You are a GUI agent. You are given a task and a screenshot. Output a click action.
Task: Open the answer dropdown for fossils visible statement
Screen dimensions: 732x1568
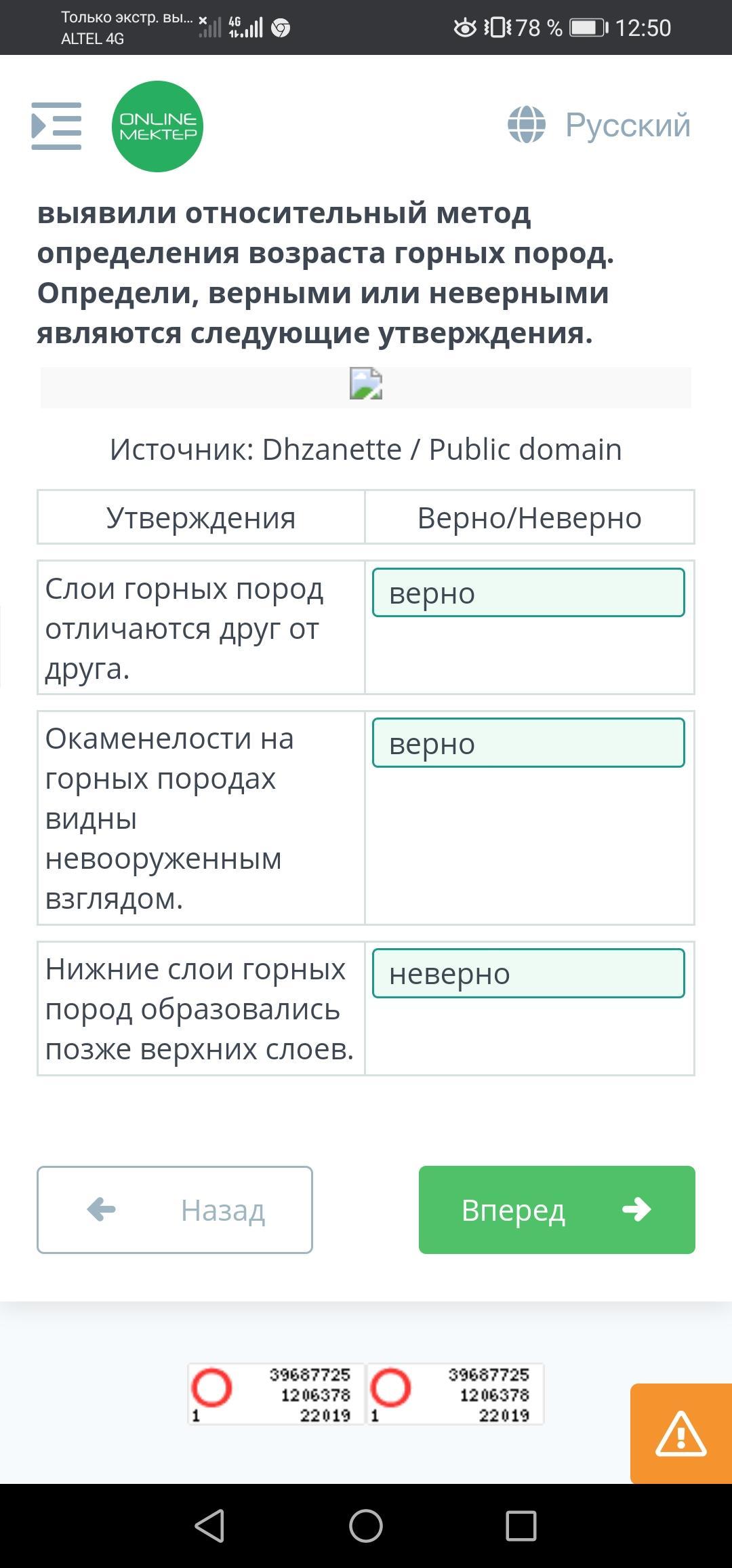[528, 743]
